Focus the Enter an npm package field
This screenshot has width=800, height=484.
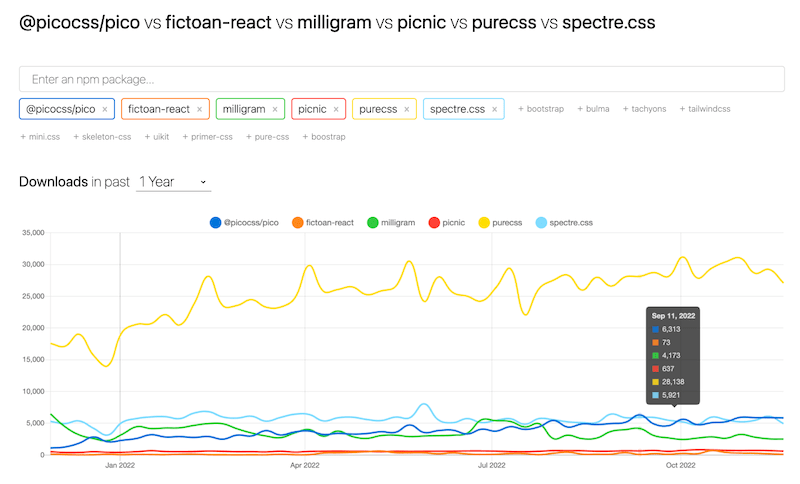coord(402,79)
